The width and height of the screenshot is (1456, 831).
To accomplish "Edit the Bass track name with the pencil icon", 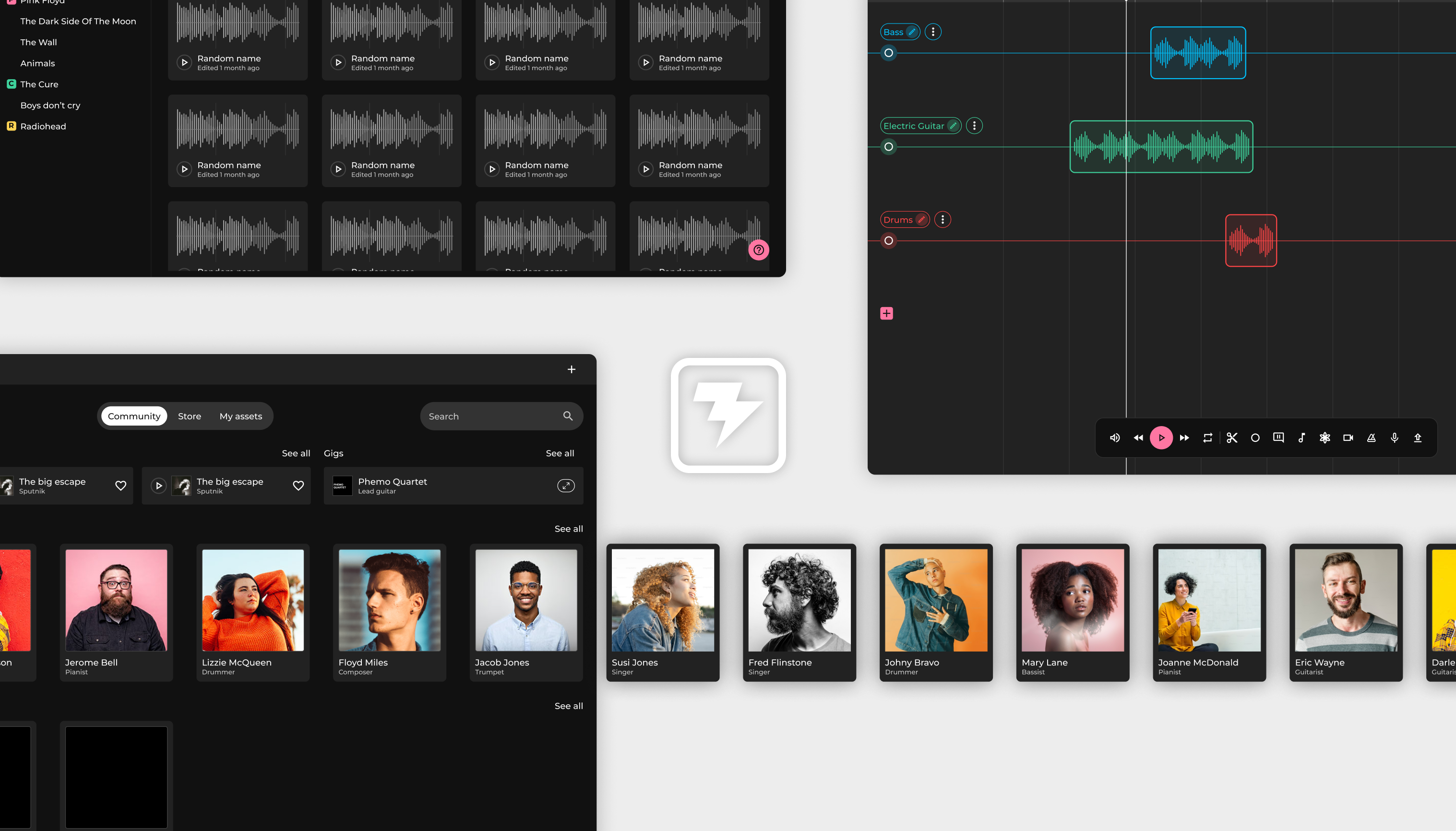I will [912, 32].
